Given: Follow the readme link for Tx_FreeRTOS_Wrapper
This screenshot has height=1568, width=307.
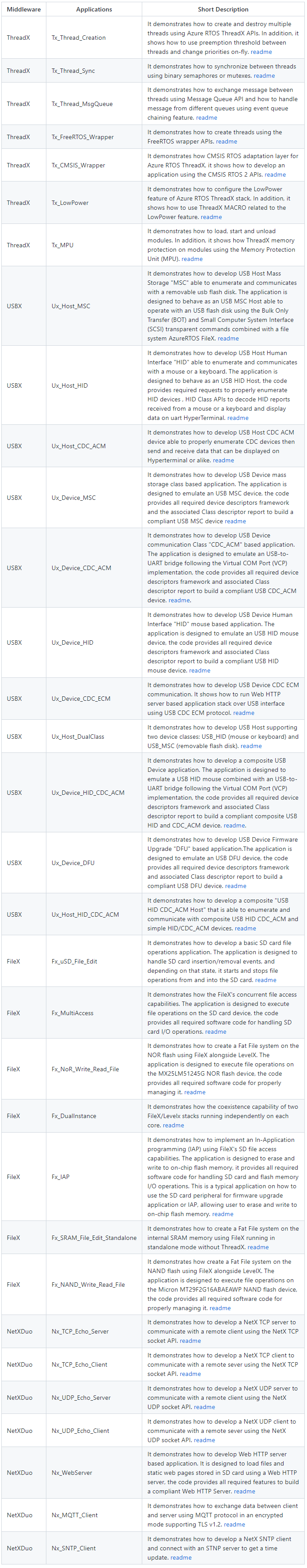Looking at the screenshot, I should point(227,141).
